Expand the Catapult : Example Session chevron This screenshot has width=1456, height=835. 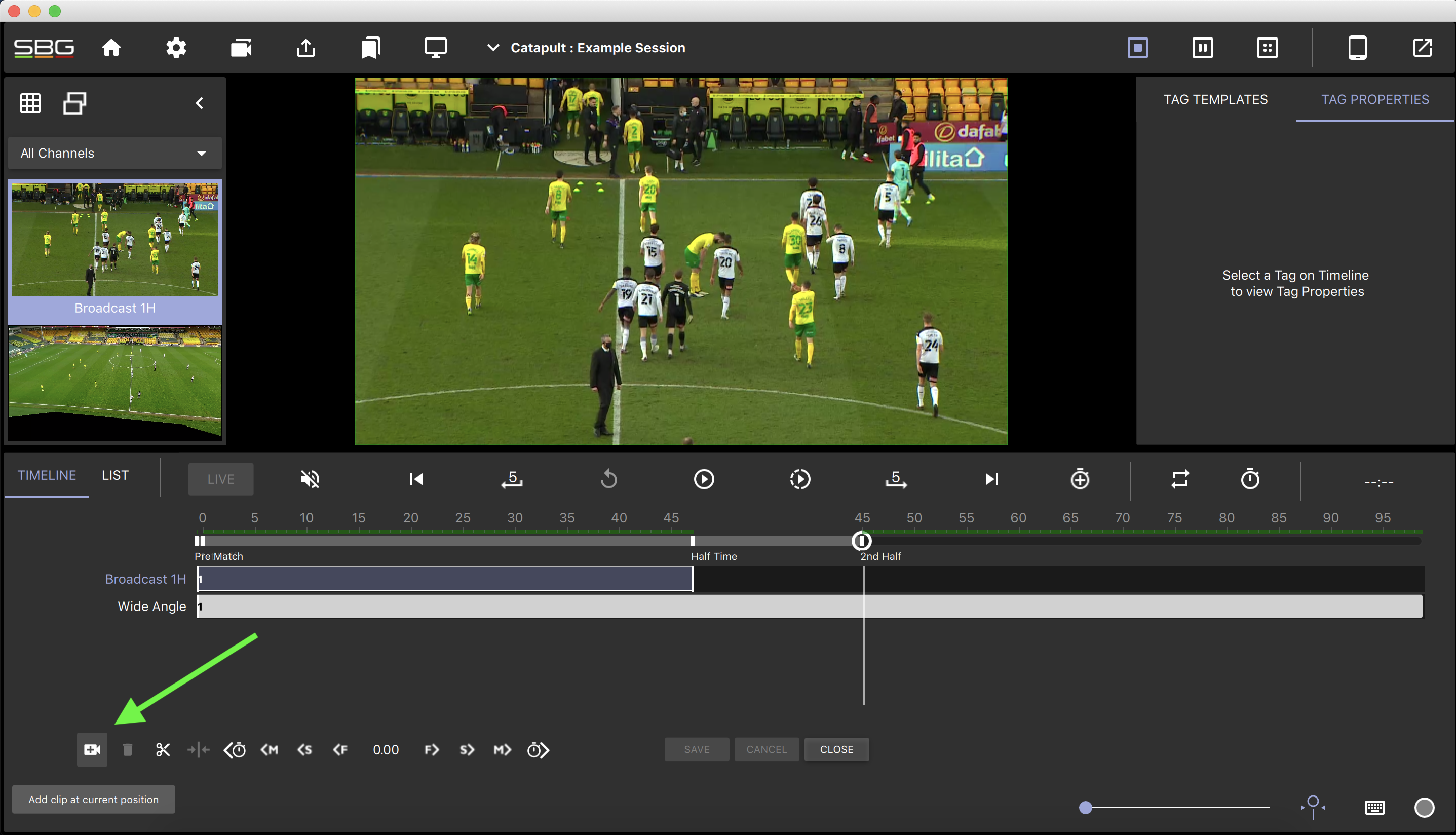493,48
